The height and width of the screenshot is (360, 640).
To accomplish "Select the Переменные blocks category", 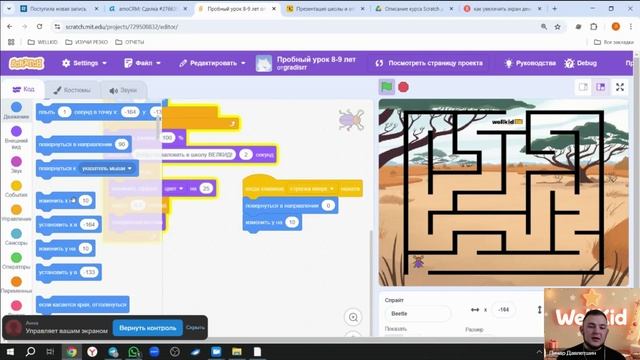I will [16, 285].
